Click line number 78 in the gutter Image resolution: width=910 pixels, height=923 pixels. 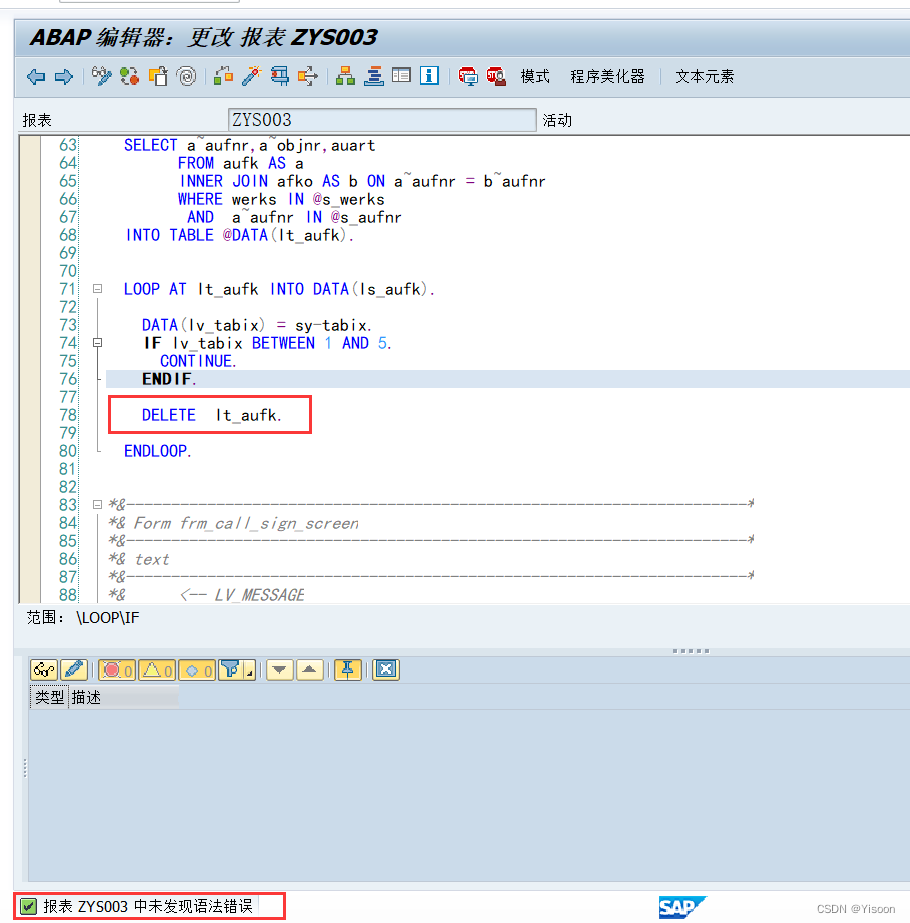[68, 416]
